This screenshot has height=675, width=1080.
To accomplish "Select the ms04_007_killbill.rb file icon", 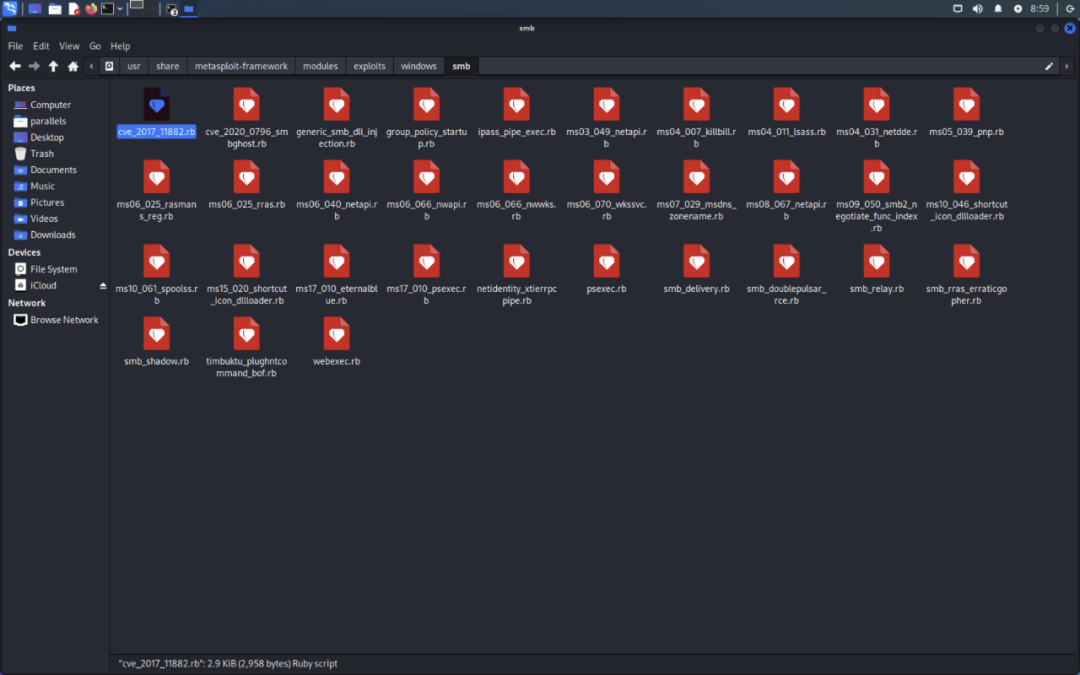I will click(x=696, y=105).
